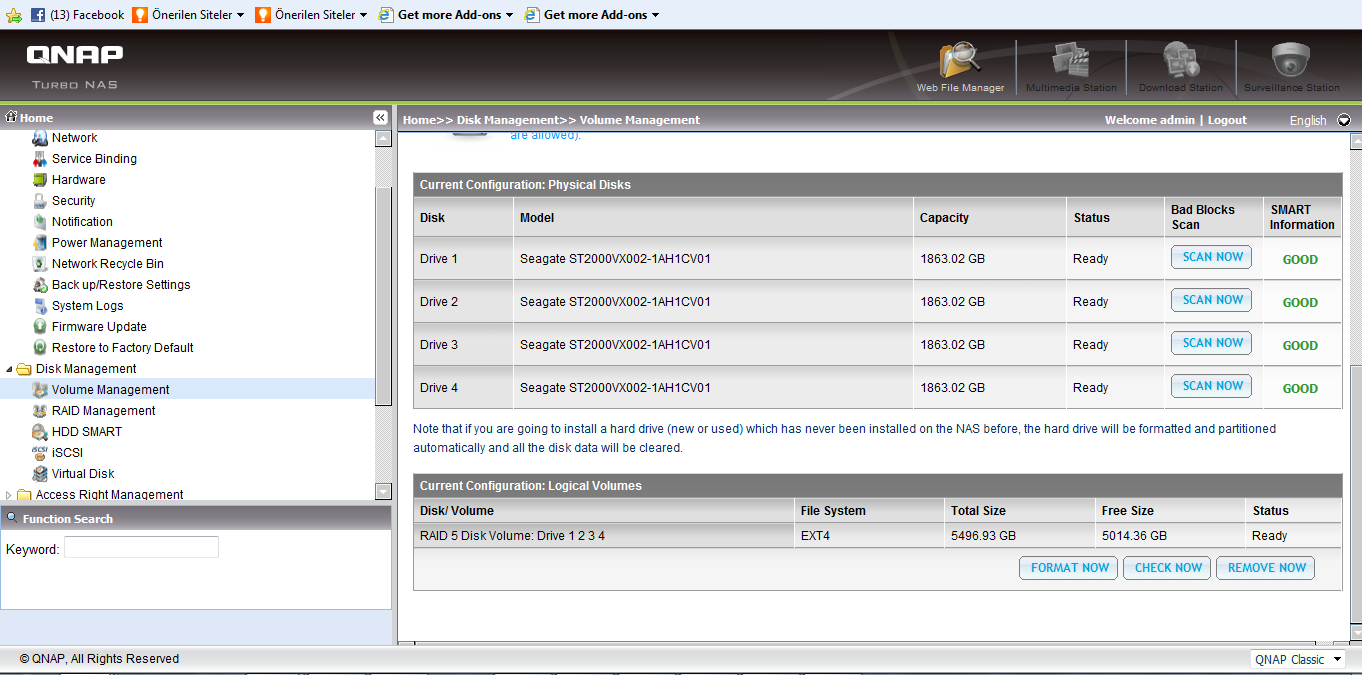Click the CHECK NOW button
Viewport: 1362px width, 675px height.
click(1168, 568)
